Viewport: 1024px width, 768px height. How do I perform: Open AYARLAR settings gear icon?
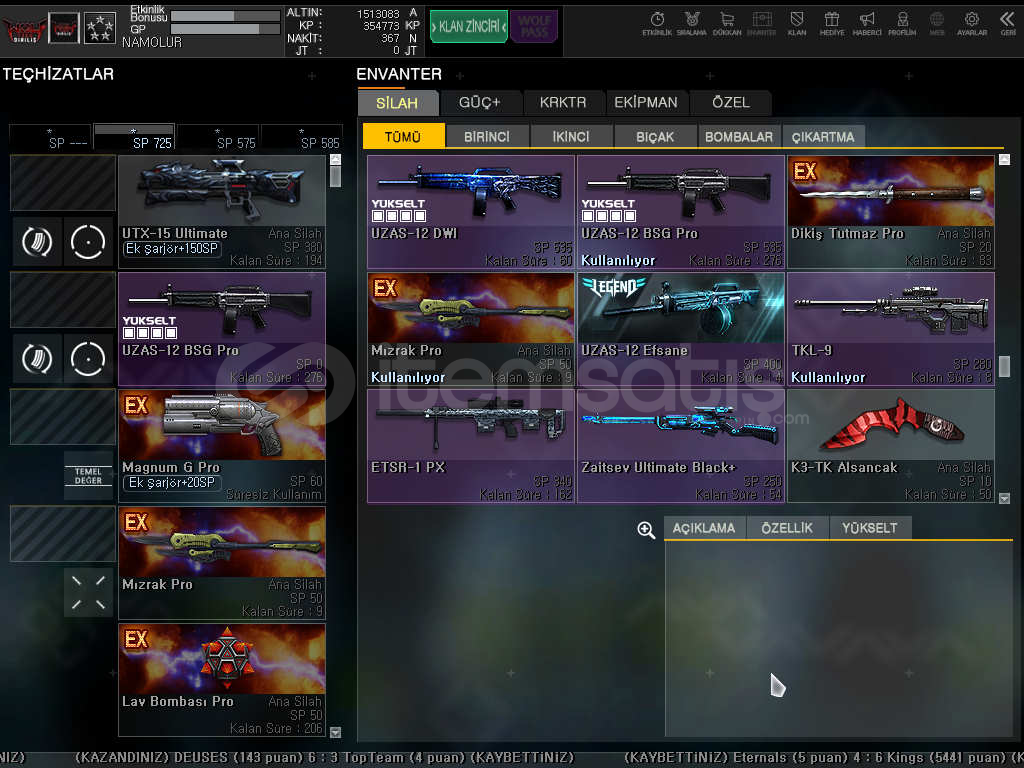click(972, 23)
